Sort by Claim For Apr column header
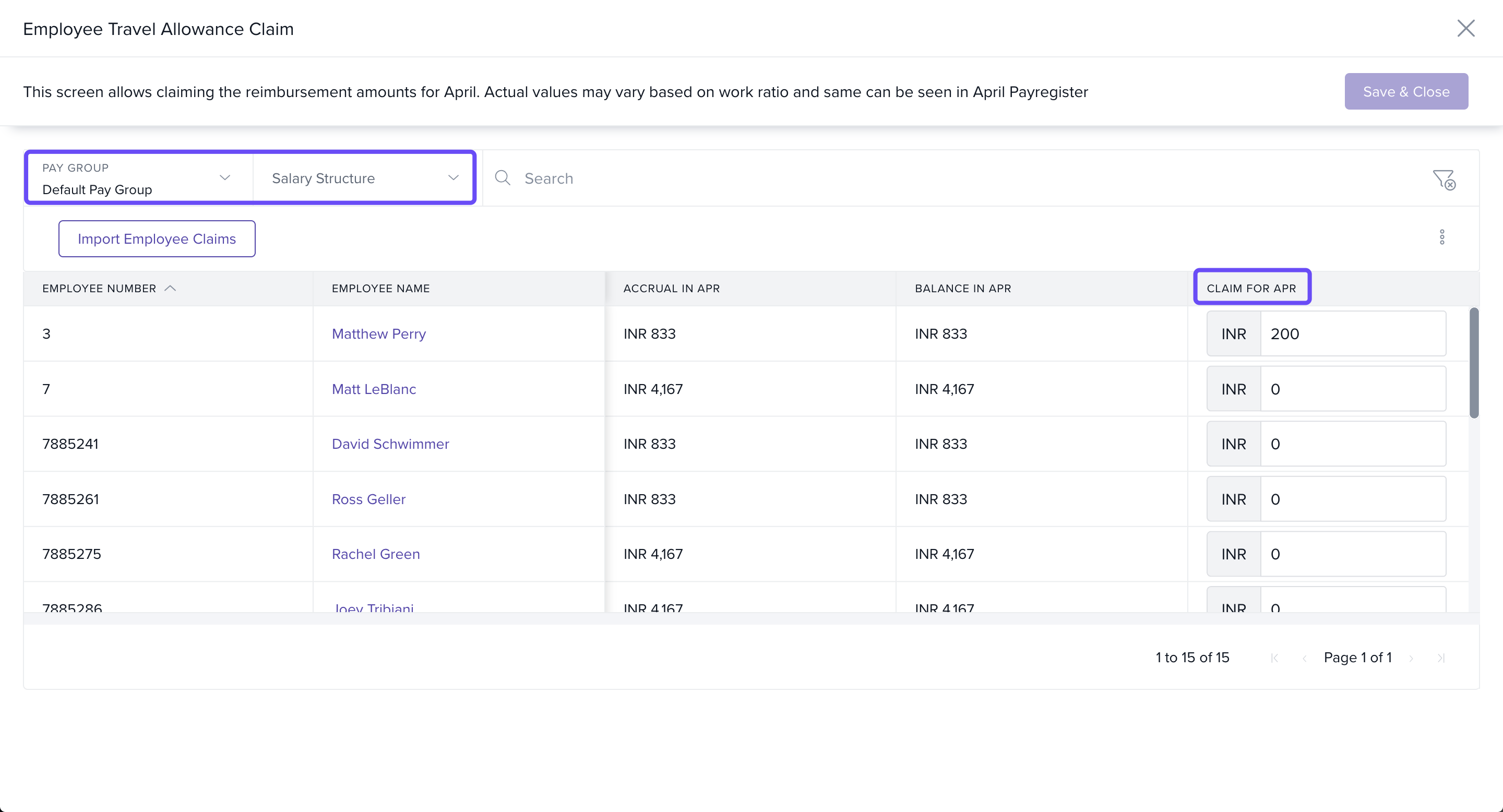 click(1251, 288)
